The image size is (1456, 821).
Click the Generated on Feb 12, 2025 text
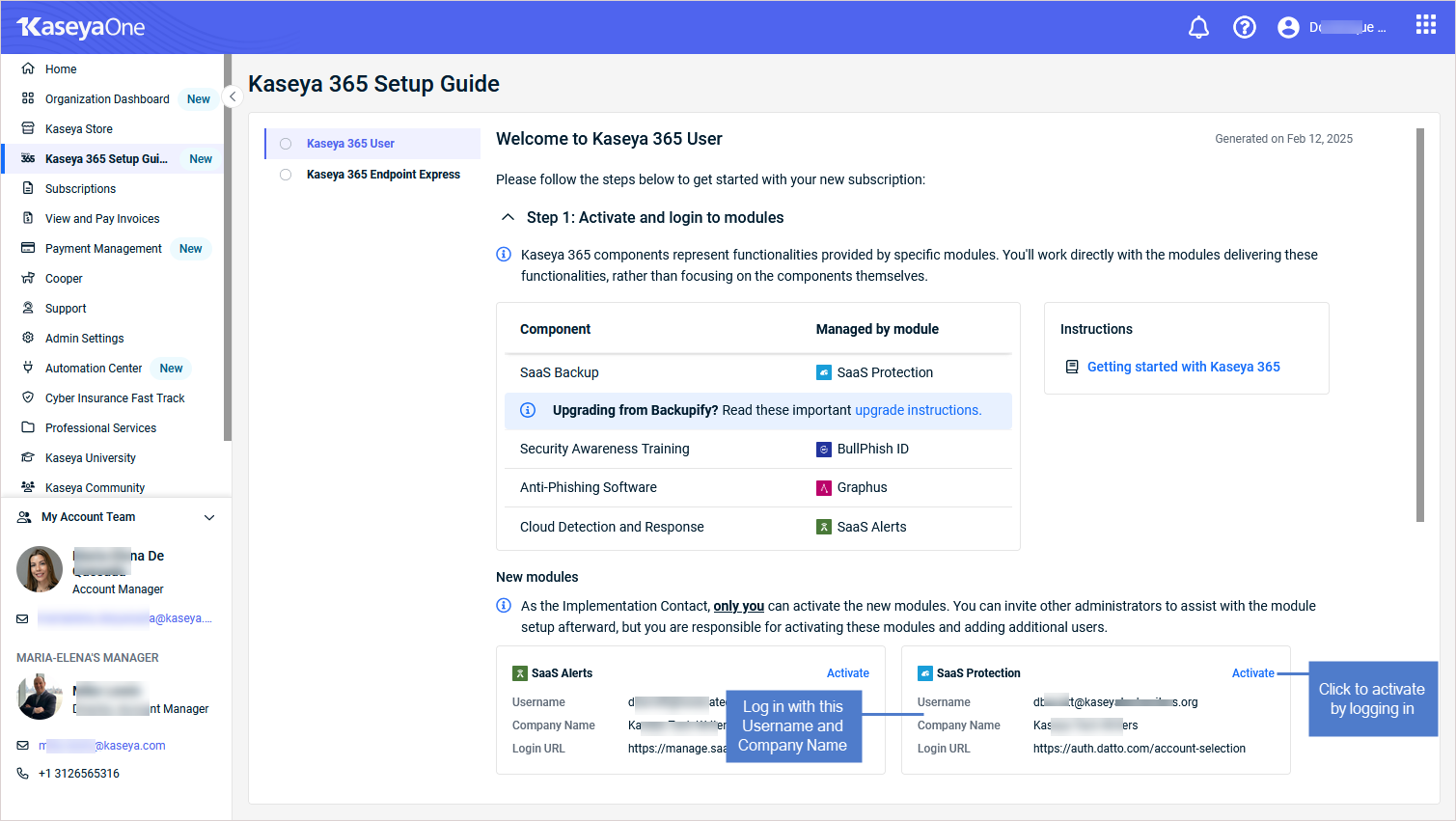[x=1283, y=139]
